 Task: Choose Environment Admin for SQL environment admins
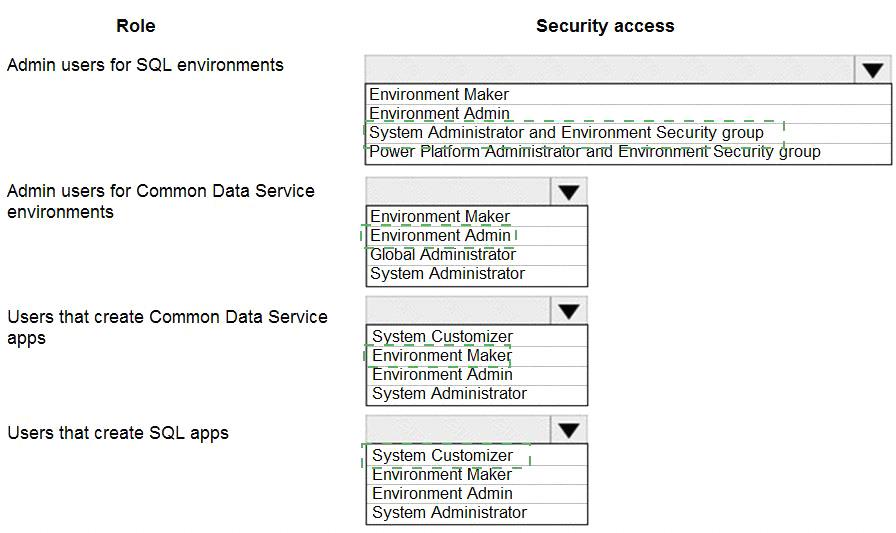coord(628,113)
